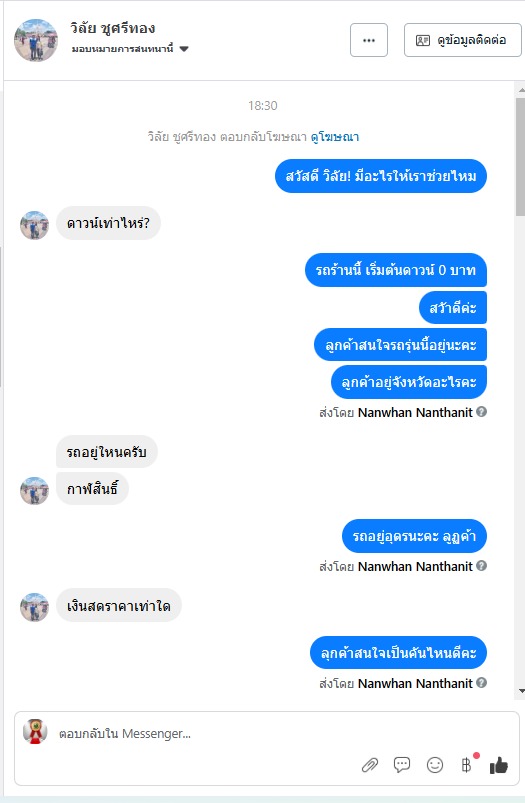Click scrollbar down arrow in chat
Screen dimensions: 525x803
521,691
